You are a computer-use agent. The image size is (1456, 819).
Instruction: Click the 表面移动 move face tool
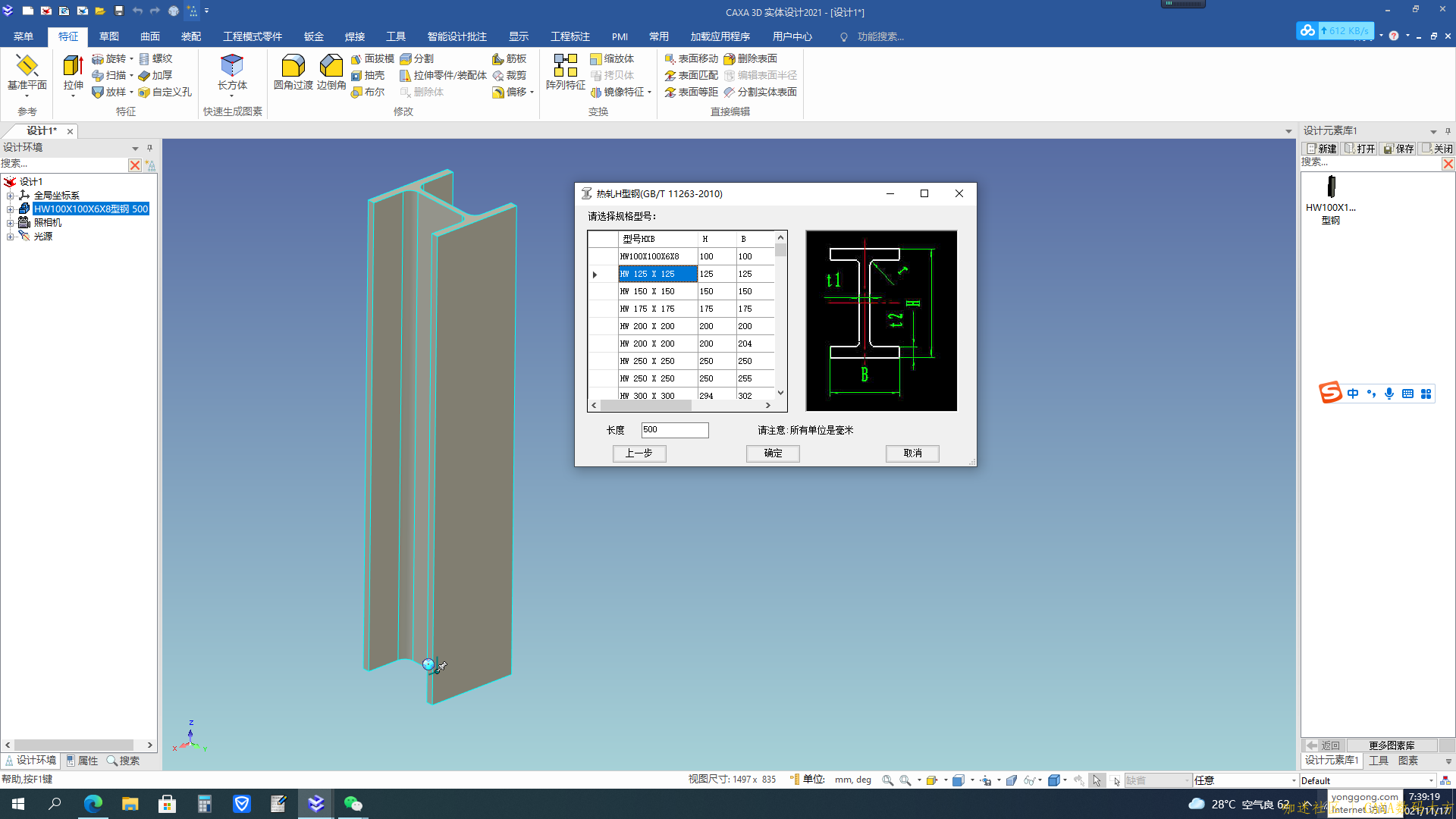[691, 58]
